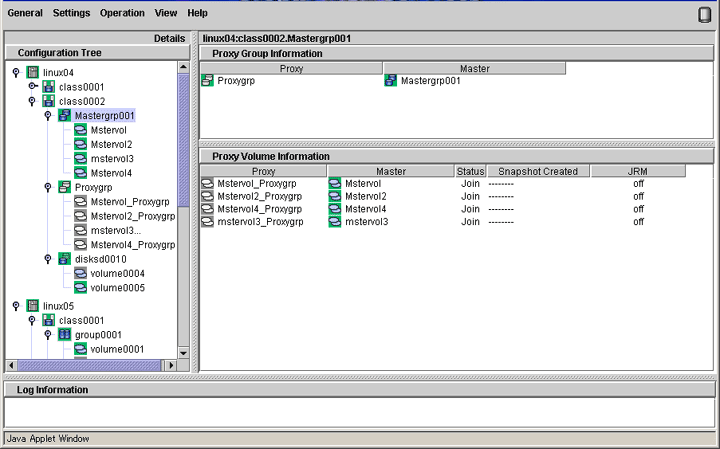
Task: Collapse the group0001 node under linux05
Action: (x=48, y=334)
